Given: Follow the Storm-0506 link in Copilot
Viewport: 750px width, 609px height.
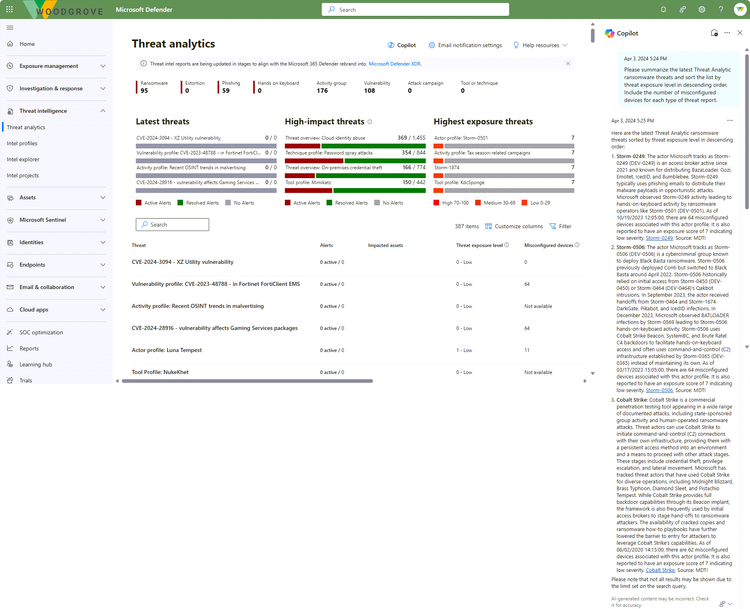Looking at the screenshot, I should click(659, 390).
